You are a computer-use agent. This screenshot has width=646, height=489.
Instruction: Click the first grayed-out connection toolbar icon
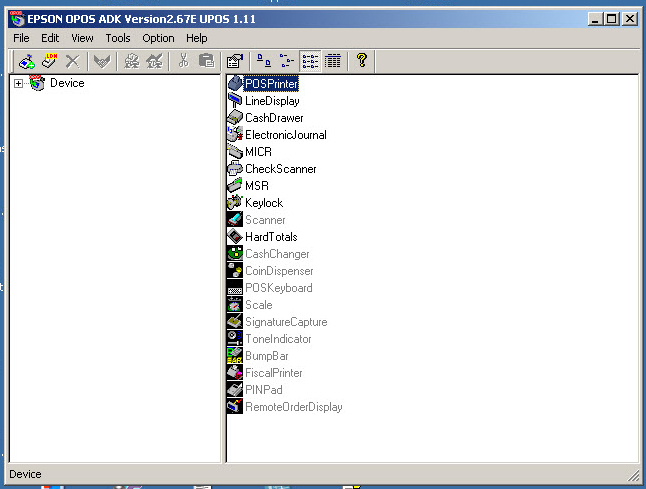coord(132,61)
